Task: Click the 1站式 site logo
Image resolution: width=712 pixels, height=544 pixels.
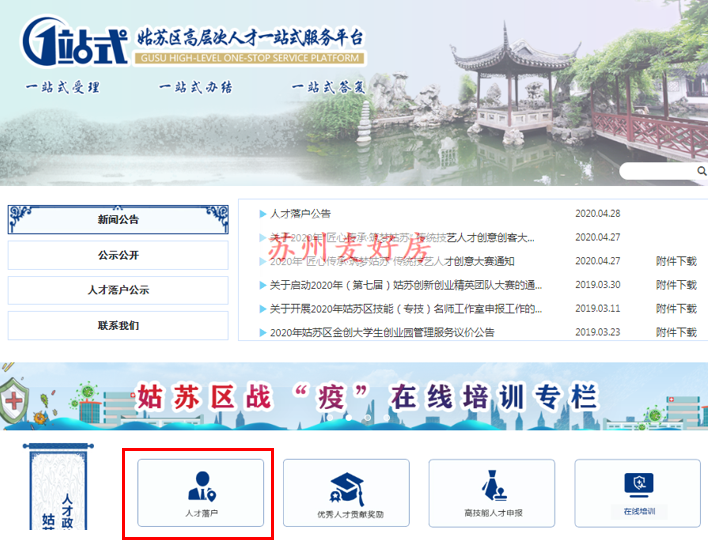Action: 75,40
